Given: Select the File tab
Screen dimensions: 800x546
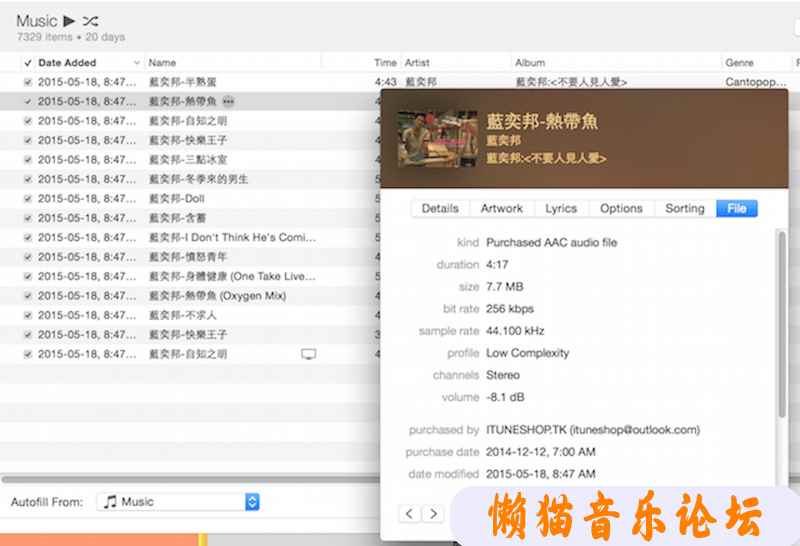Looking at the screenshot, I should point(737,208).
